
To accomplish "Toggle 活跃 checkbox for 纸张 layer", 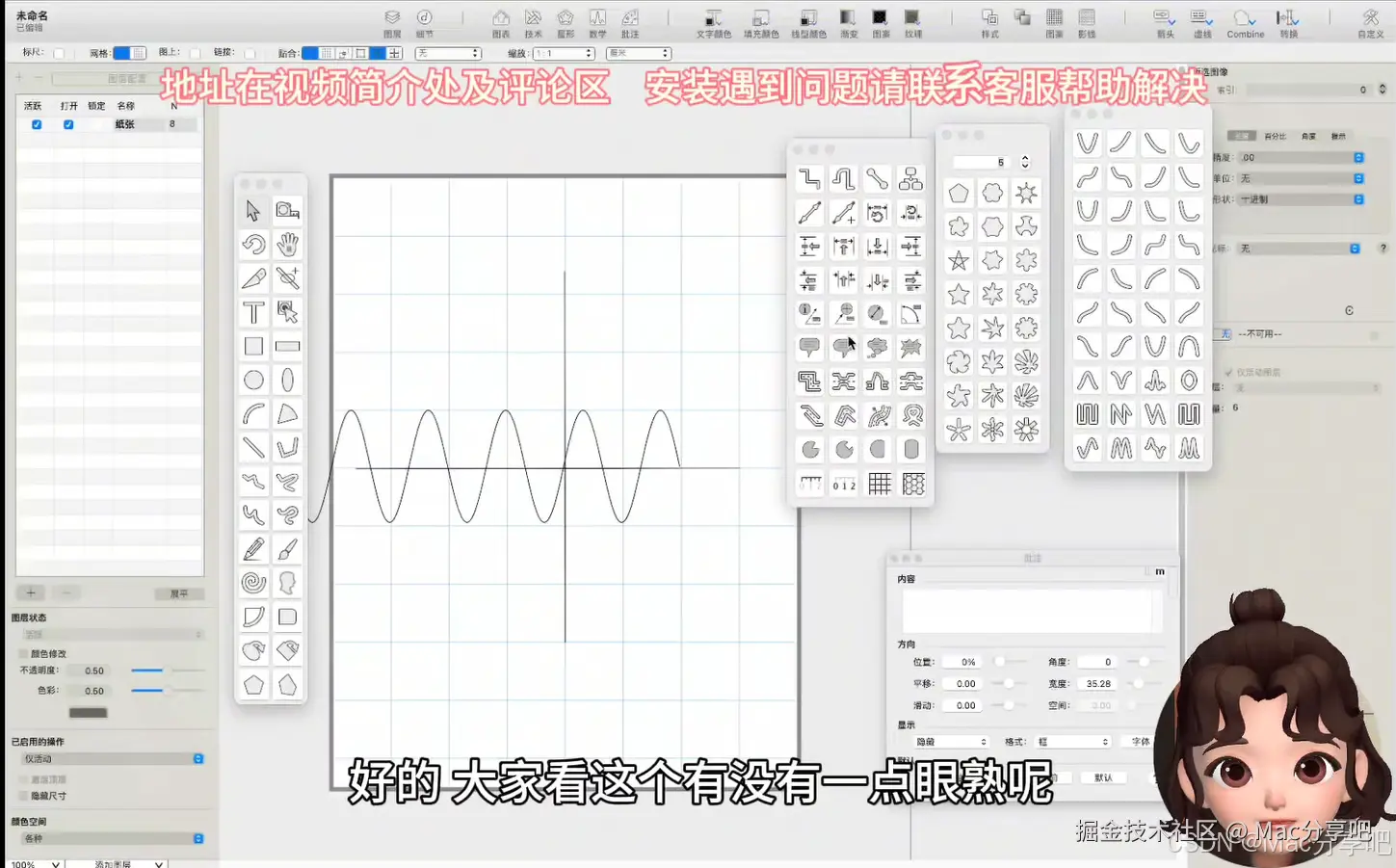I will (x=37, y=124).
